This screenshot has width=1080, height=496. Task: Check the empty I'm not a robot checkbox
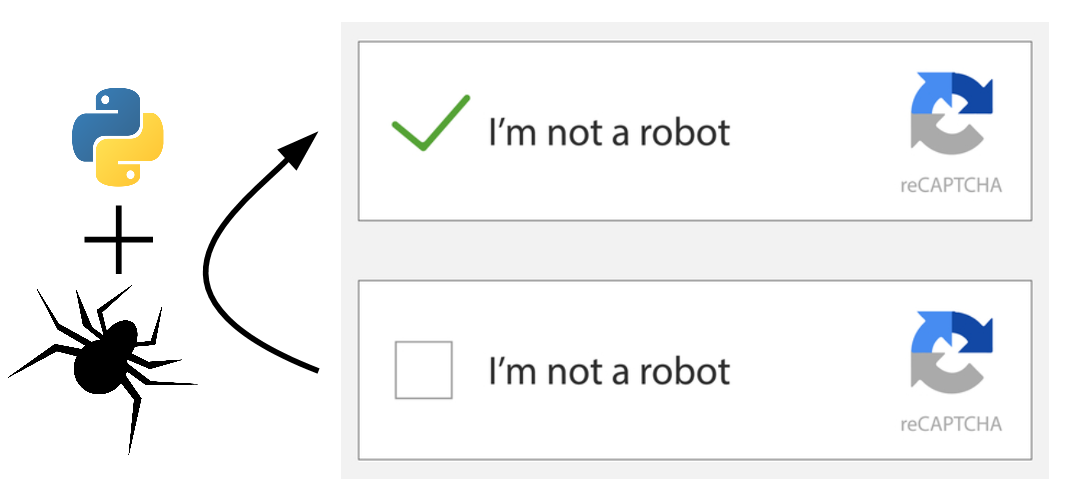pyautogui.click(x=424, y=370)
